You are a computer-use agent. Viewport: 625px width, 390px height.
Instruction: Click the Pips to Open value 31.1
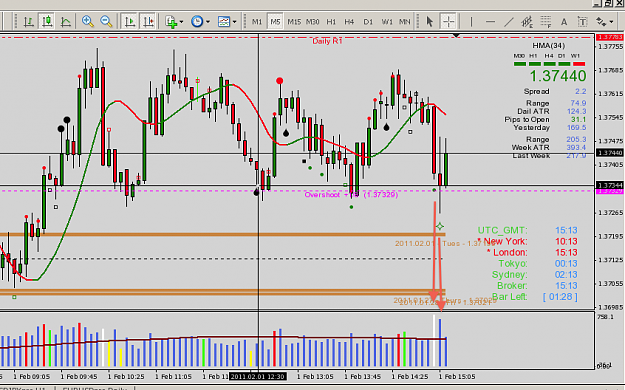click(578, 119)
